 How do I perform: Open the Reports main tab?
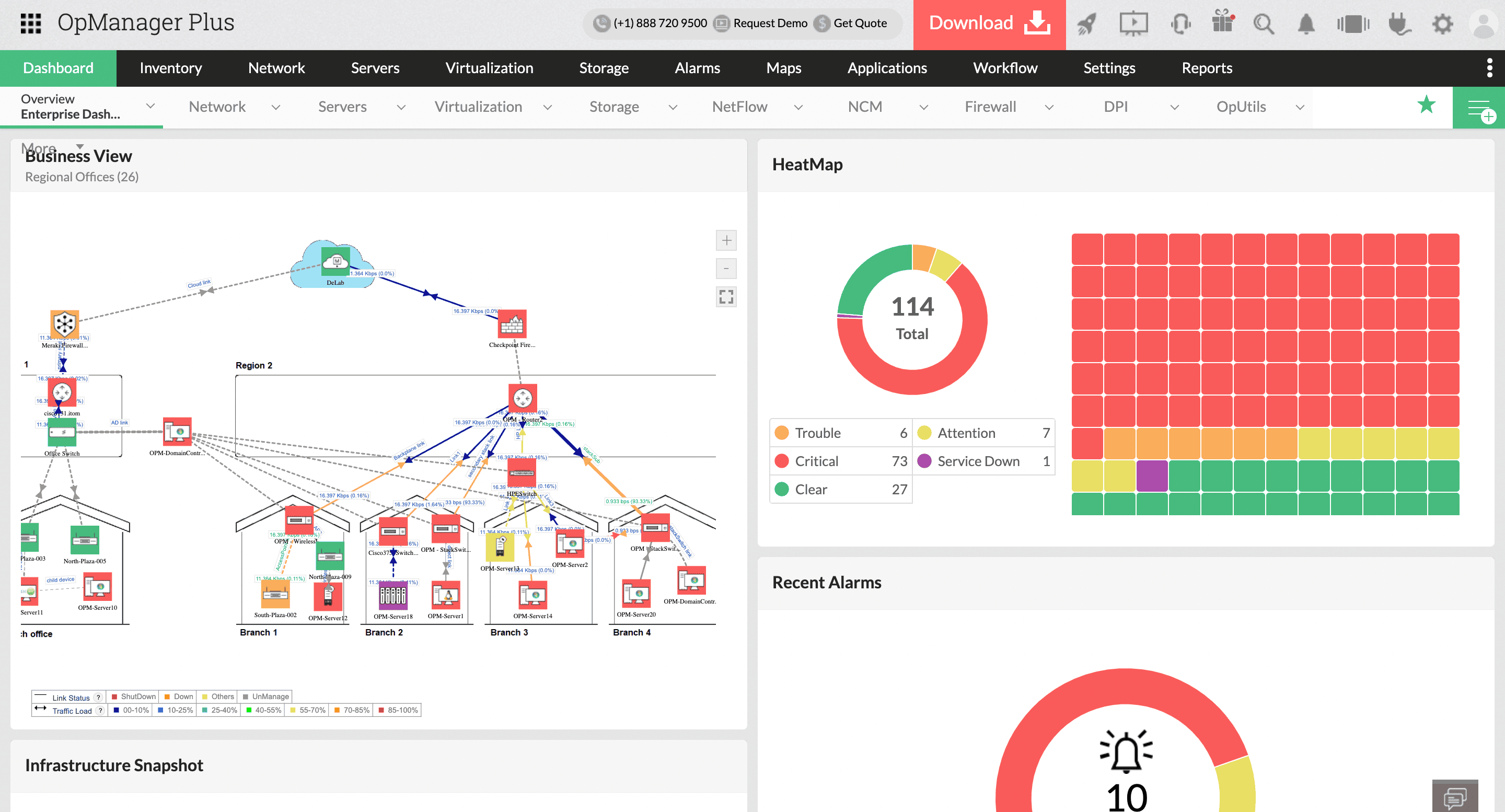pos(1207,68)
